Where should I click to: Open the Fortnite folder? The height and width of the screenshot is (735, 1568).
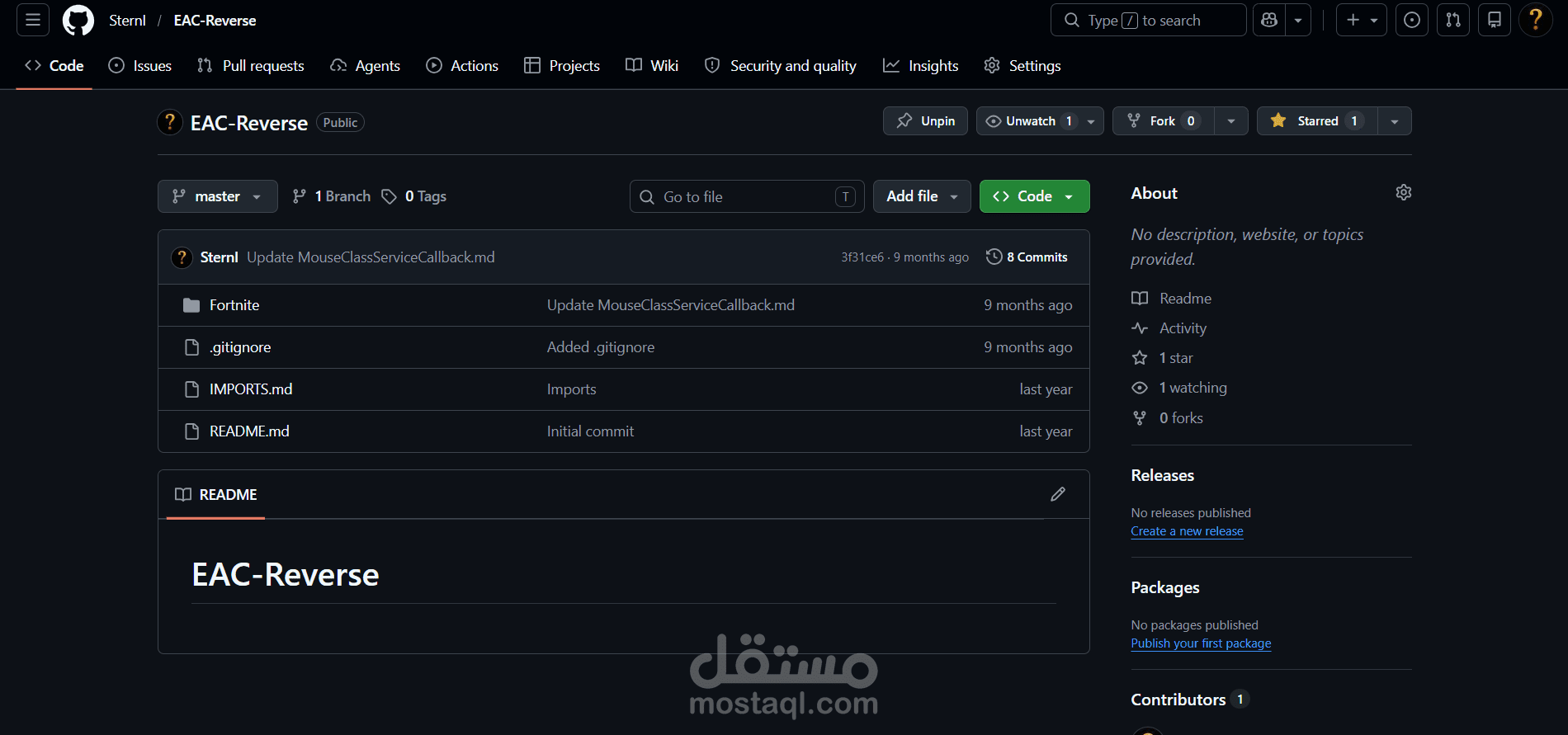click(234, 305)
